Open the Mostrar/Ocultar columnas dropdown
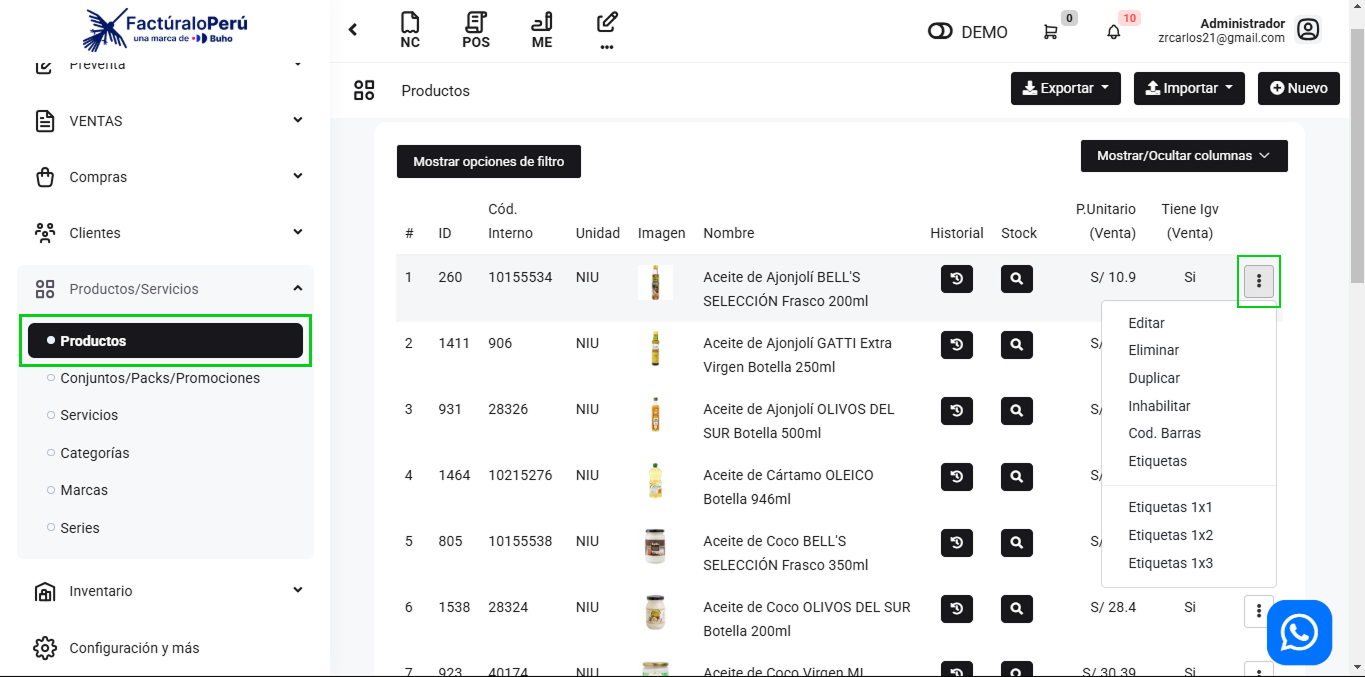Image resolution: width=1365 pixels, height=677 pixels. (x=1183, y=156)
